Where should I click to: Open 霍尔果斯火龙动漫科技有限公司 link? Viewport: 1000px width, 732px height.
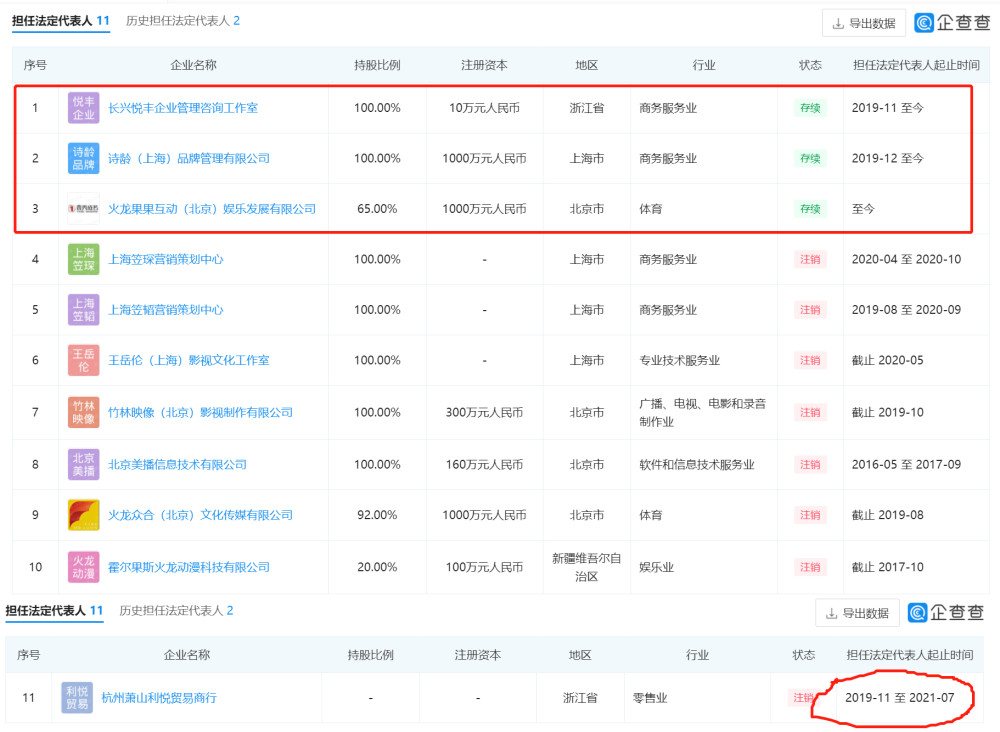click(189, 567)
